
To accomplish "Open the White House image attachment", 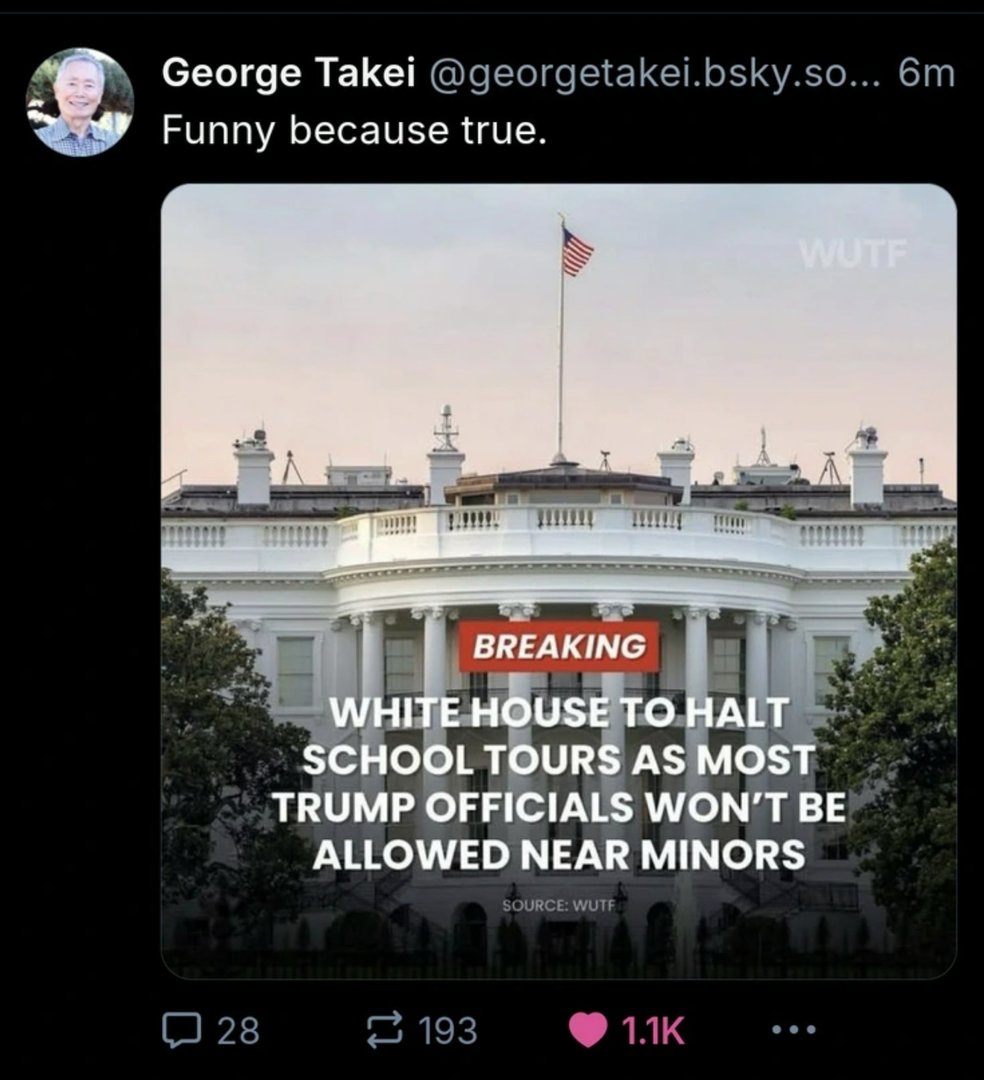I will (x=558, y=581).
